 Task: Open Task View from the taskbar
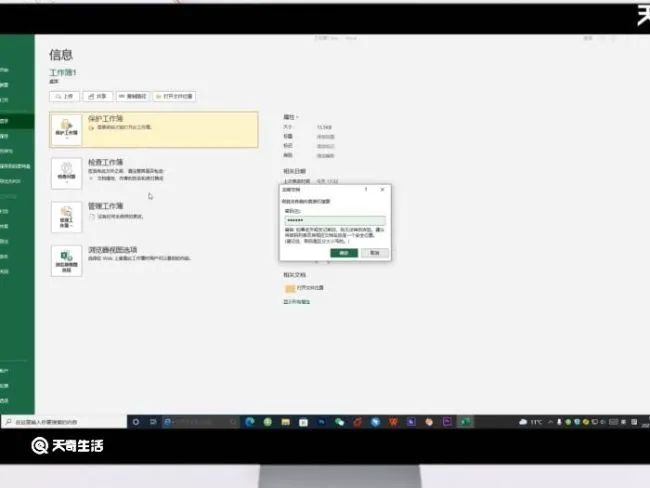click(x=153, y=422)
